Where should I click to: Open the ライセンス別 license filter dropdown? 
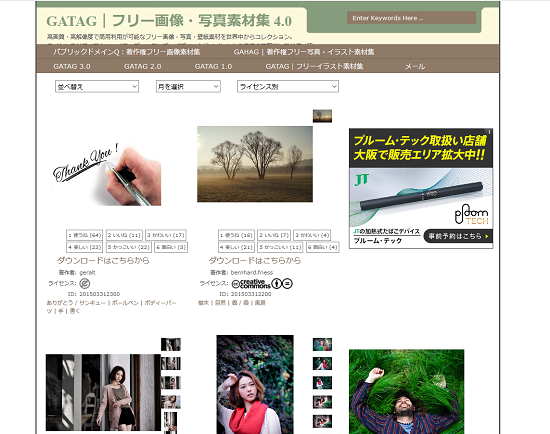(288, 87)
